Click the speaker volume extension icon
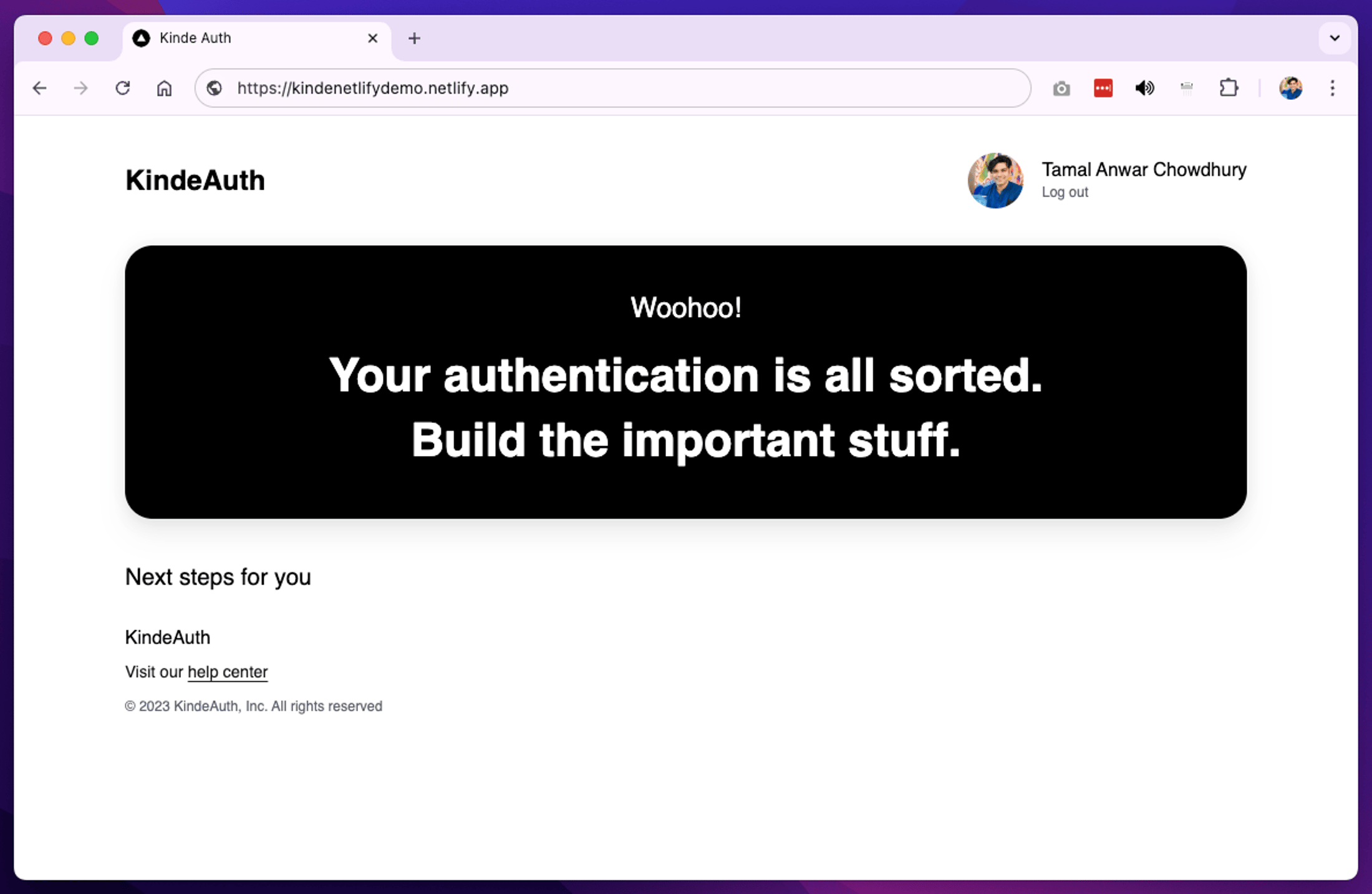Image resolution: width=1372 pixels, height=894 pixels. coord(1144,88)
